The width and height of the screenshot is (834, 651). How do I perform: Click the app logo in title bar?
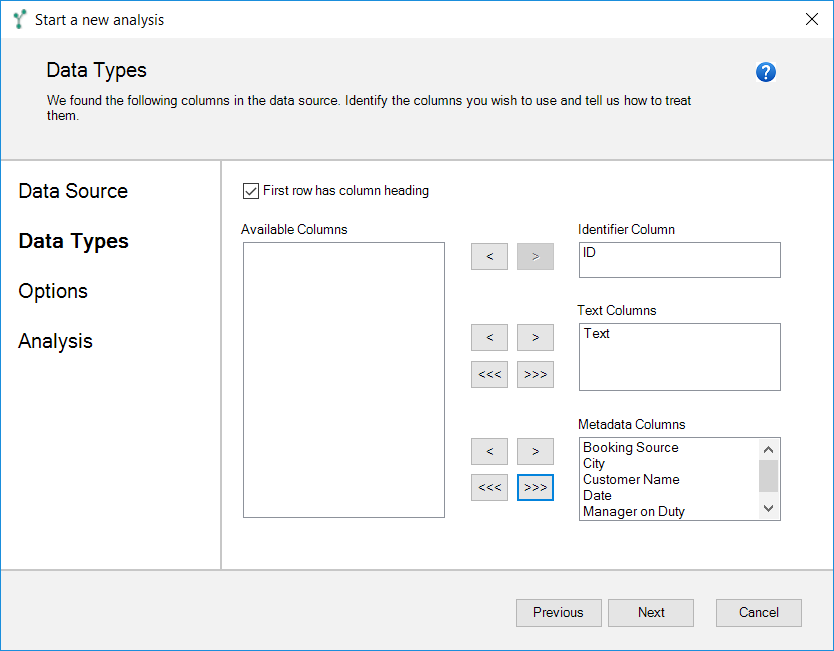point(19,19)
